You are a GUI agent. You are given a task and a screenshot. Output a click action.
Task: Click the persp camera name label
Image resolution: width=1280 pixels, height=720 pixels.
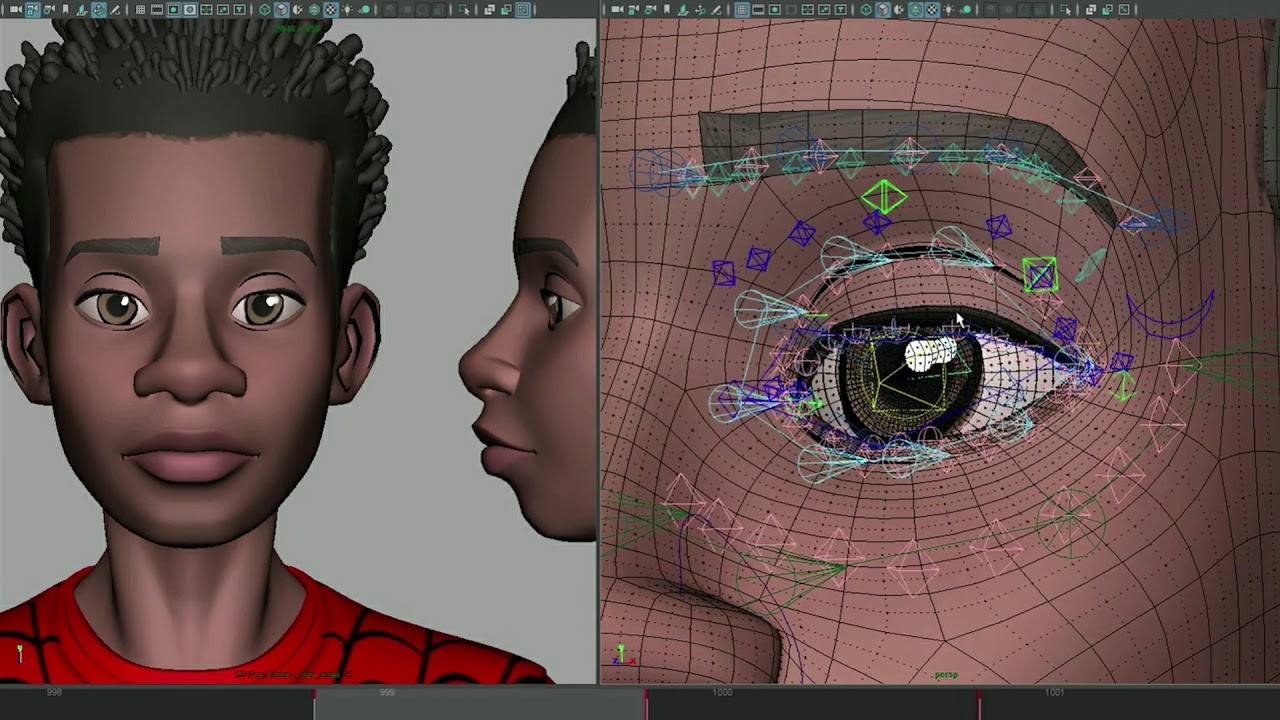click(944, 675)
